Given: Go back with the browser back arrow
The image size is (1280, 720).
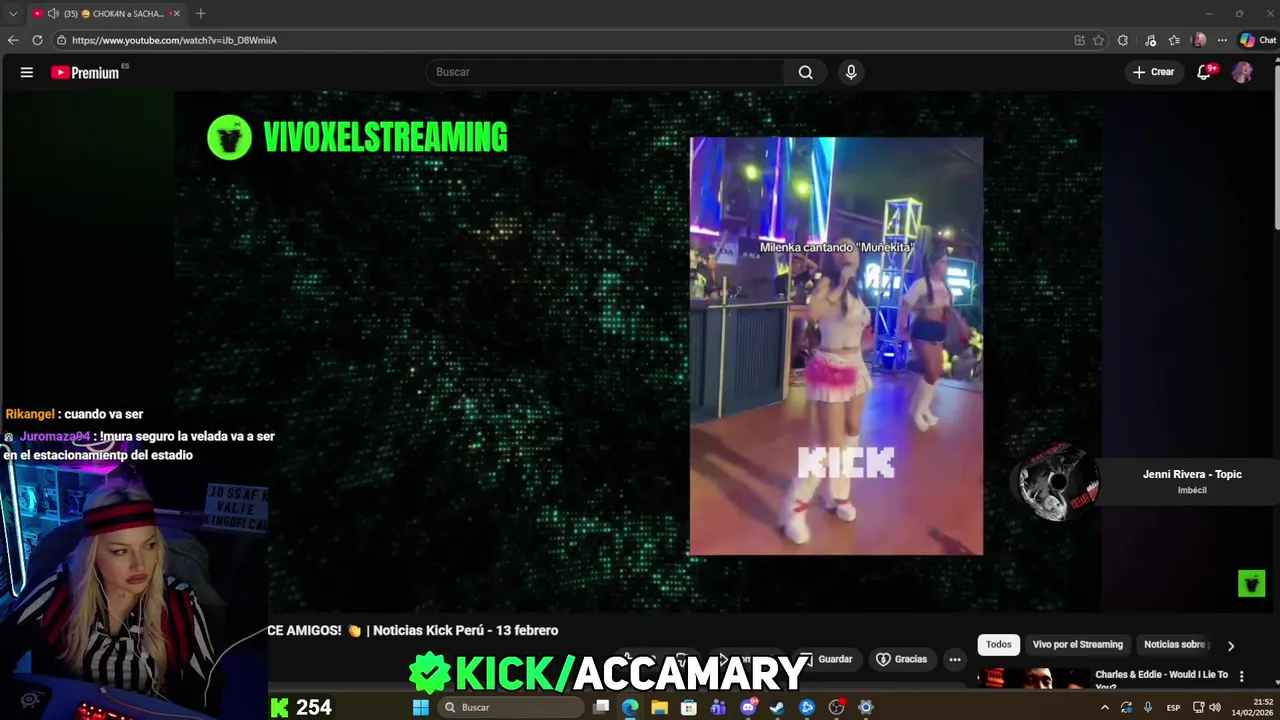Looking at the screenshot, I should (x=13, y=40).
